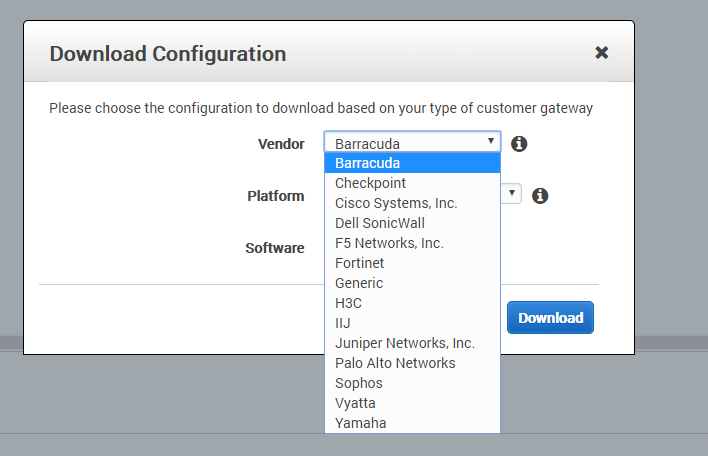Choose Yamaha from the dropdown
The image size is (708, 456).
point(412,423)
